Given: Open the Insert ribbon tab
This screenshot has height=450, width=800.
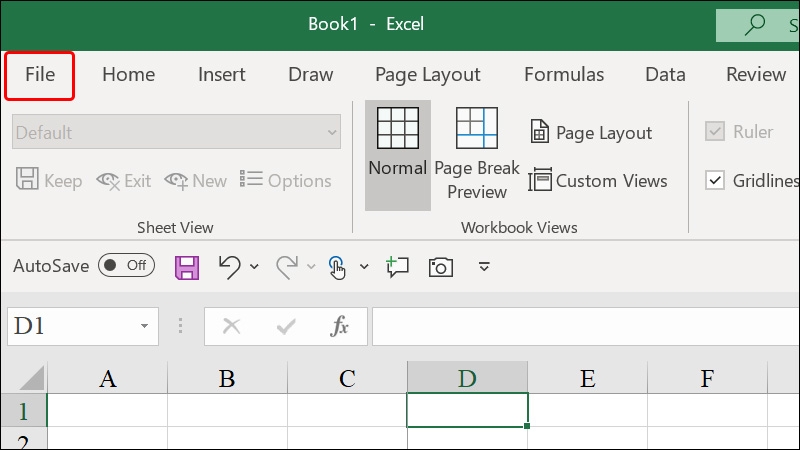Looking at the screenshot, I should tap(221, 75).
